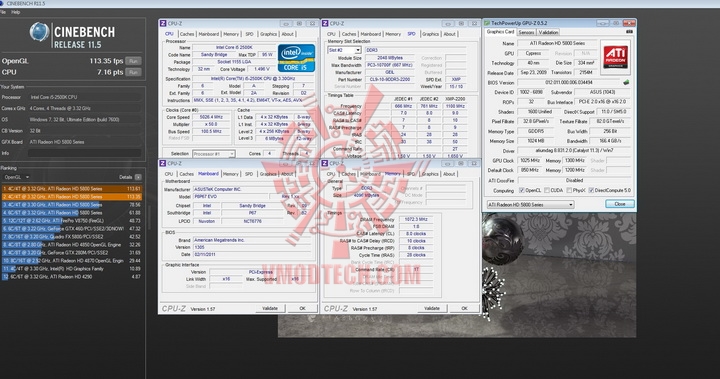The height and width of the screenshot is (379, 720).
Task: Toggle the CUDA checkbox in GPU-Z
Action: (x=546, y=190)
